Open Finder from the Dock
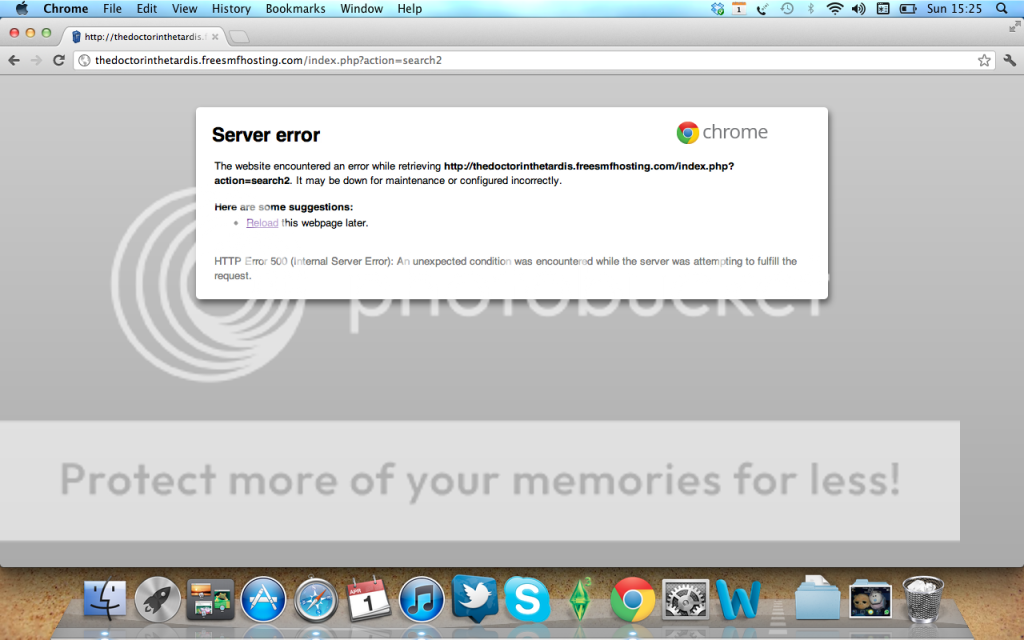 coord(105,600)
